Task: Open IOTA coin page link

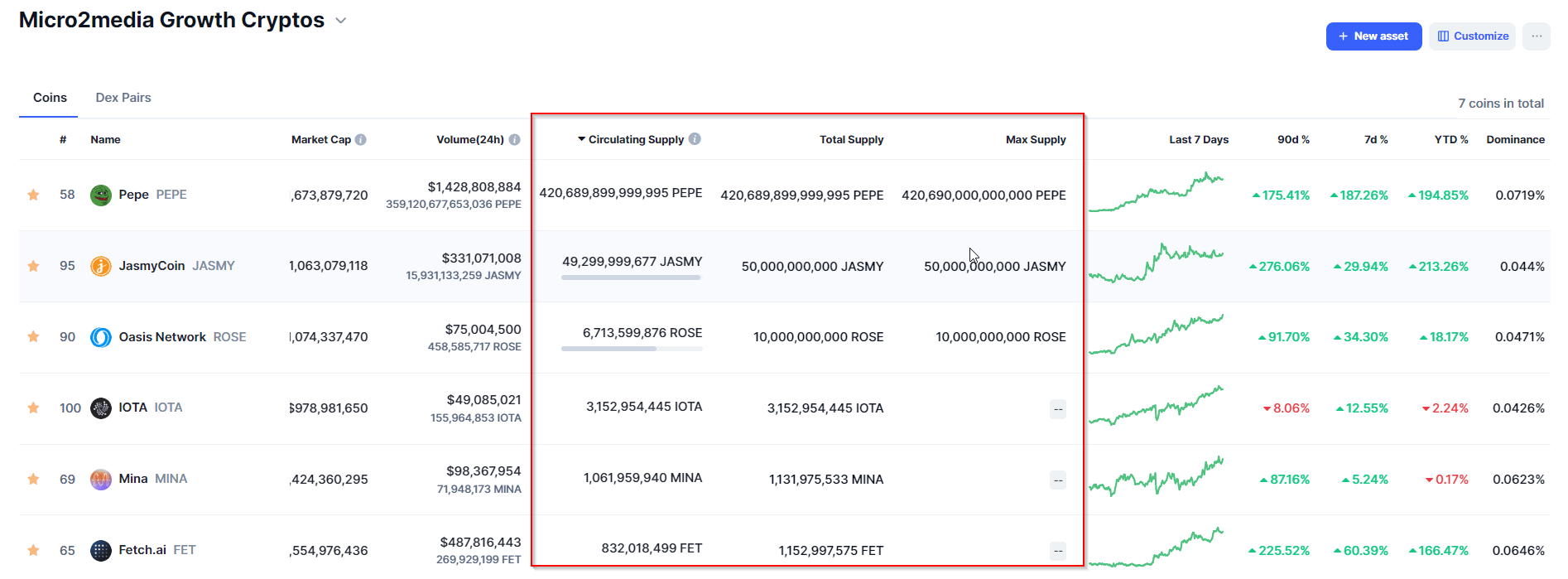Action: 151,408
